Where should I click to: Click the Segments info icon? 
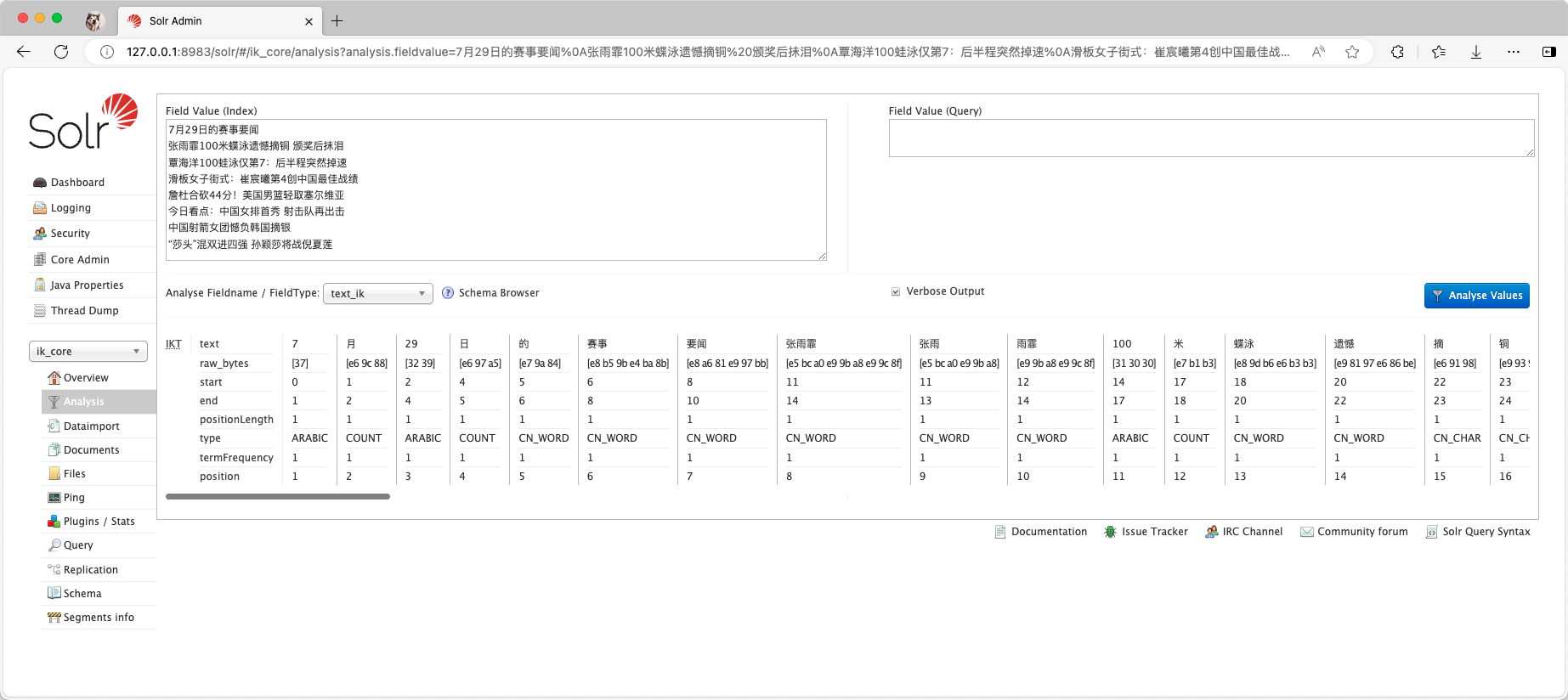tap(54, 618)
